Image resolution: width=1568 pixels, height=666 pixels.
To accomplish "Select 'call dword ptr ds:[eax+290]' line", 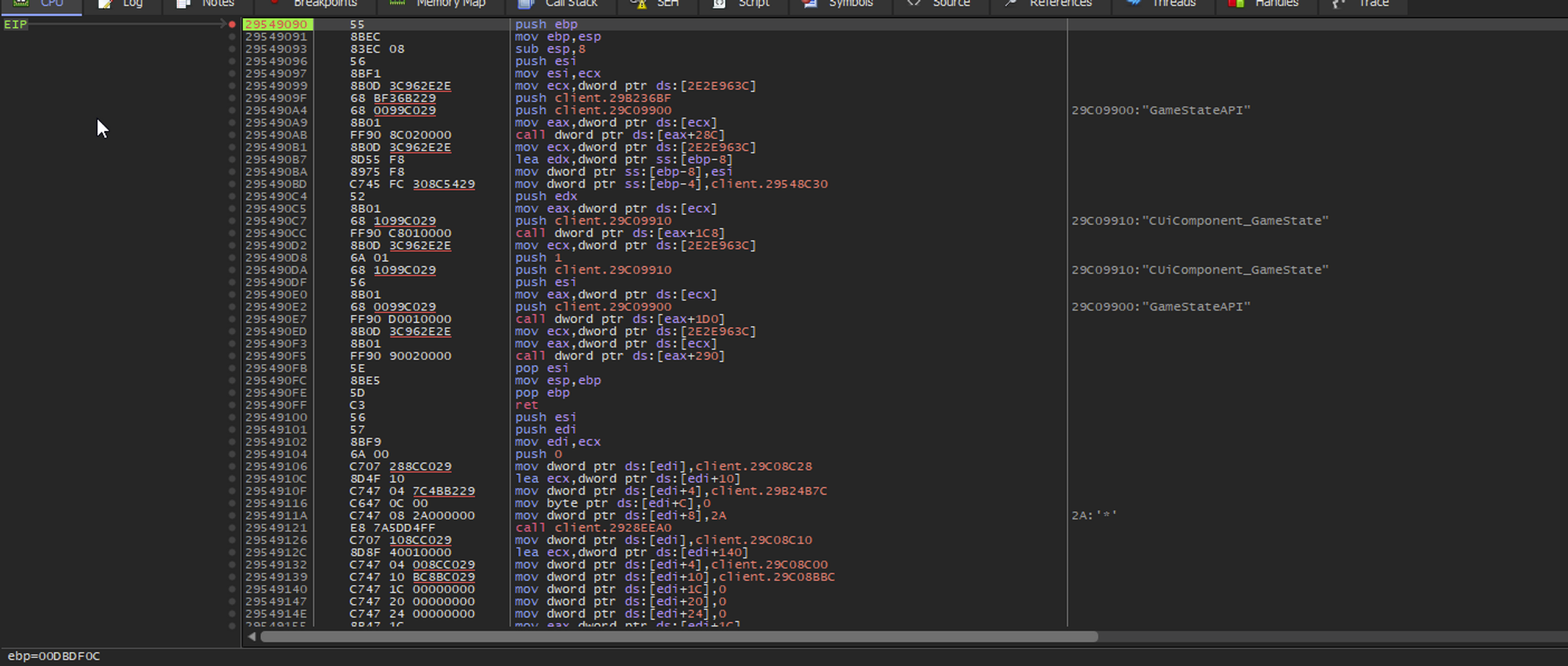I will (619, 356).
